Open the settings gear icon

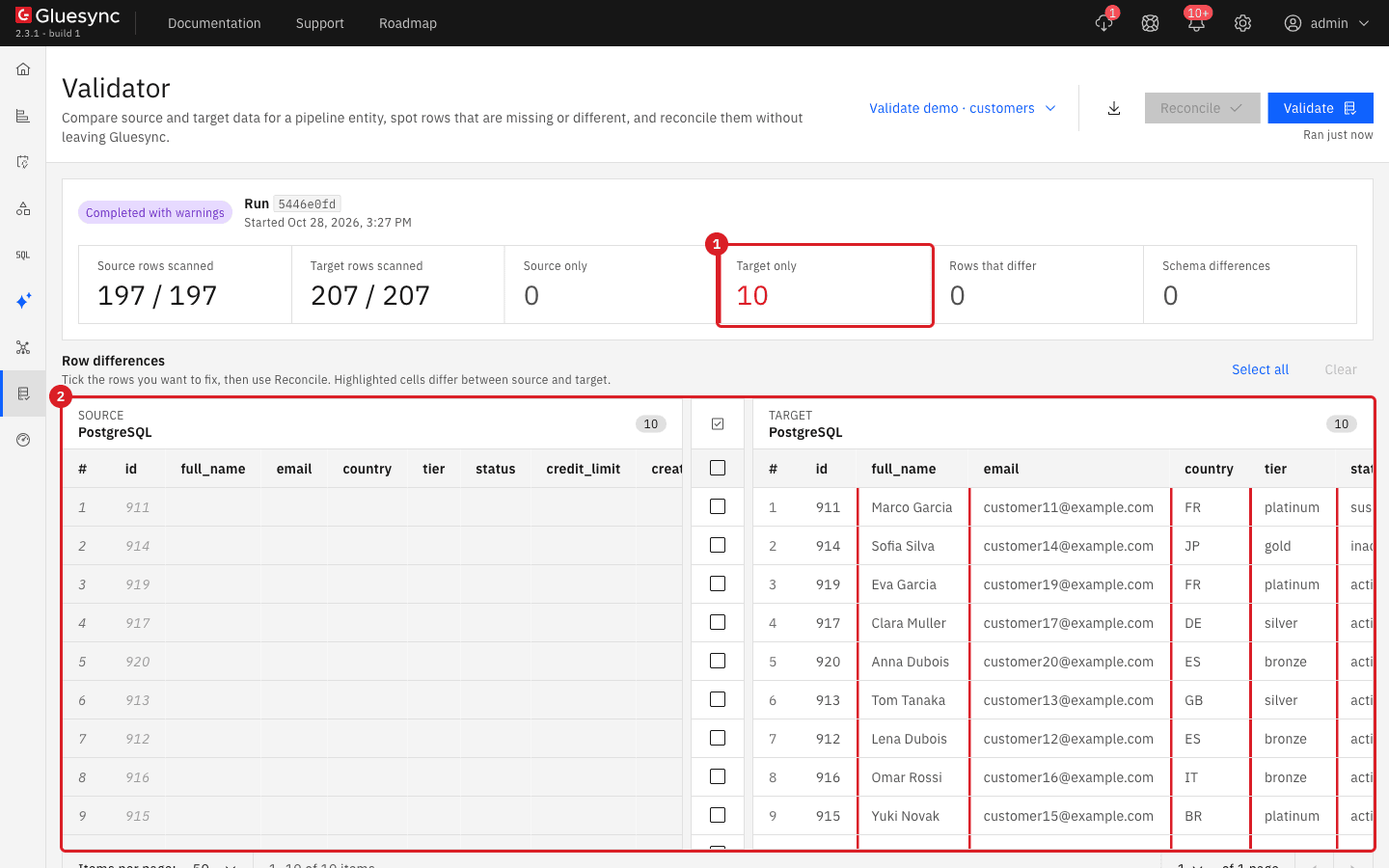1242,23
